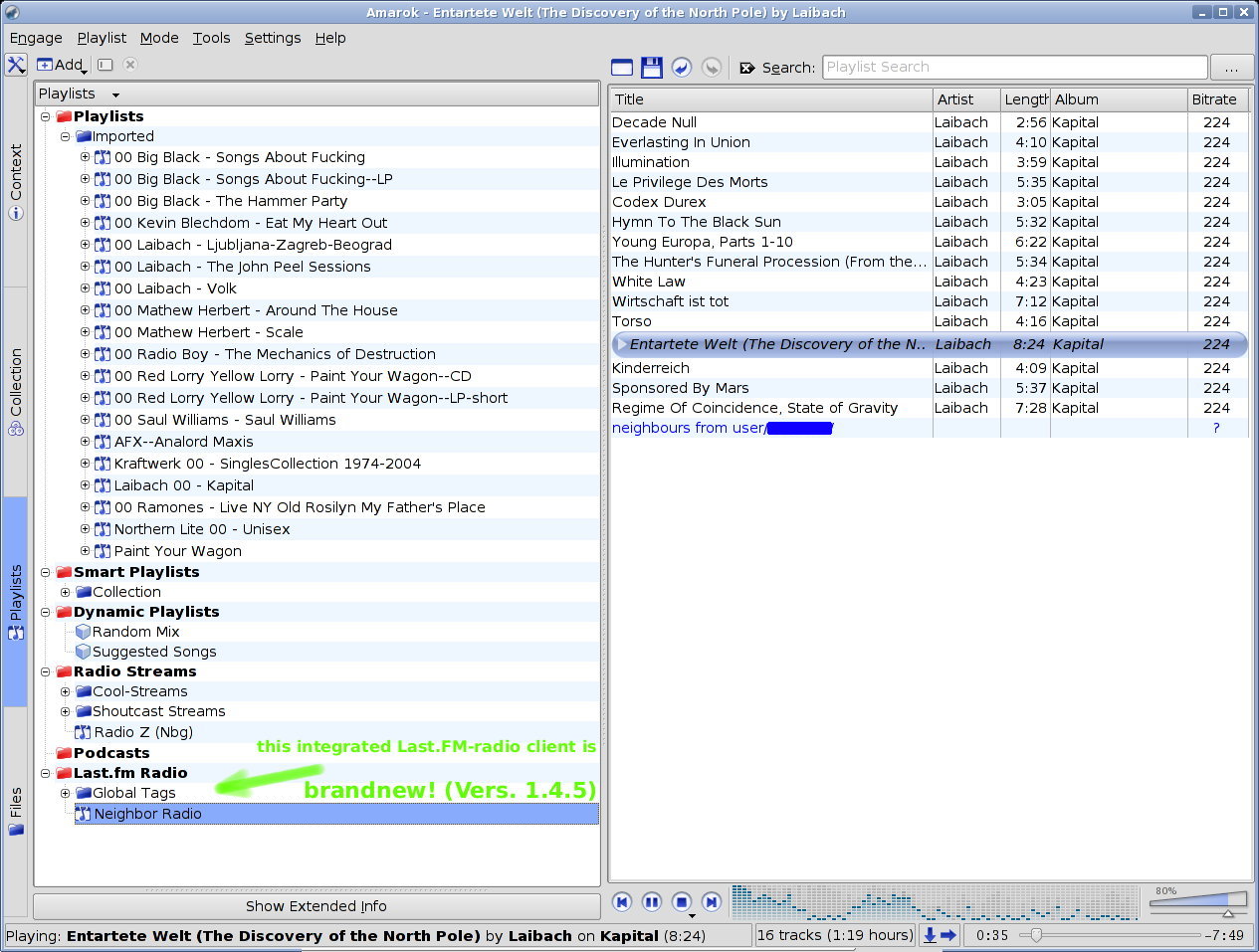Expand the Collection folder under Smart Playlists
1259x952 pixels.
tap(65, 592)
